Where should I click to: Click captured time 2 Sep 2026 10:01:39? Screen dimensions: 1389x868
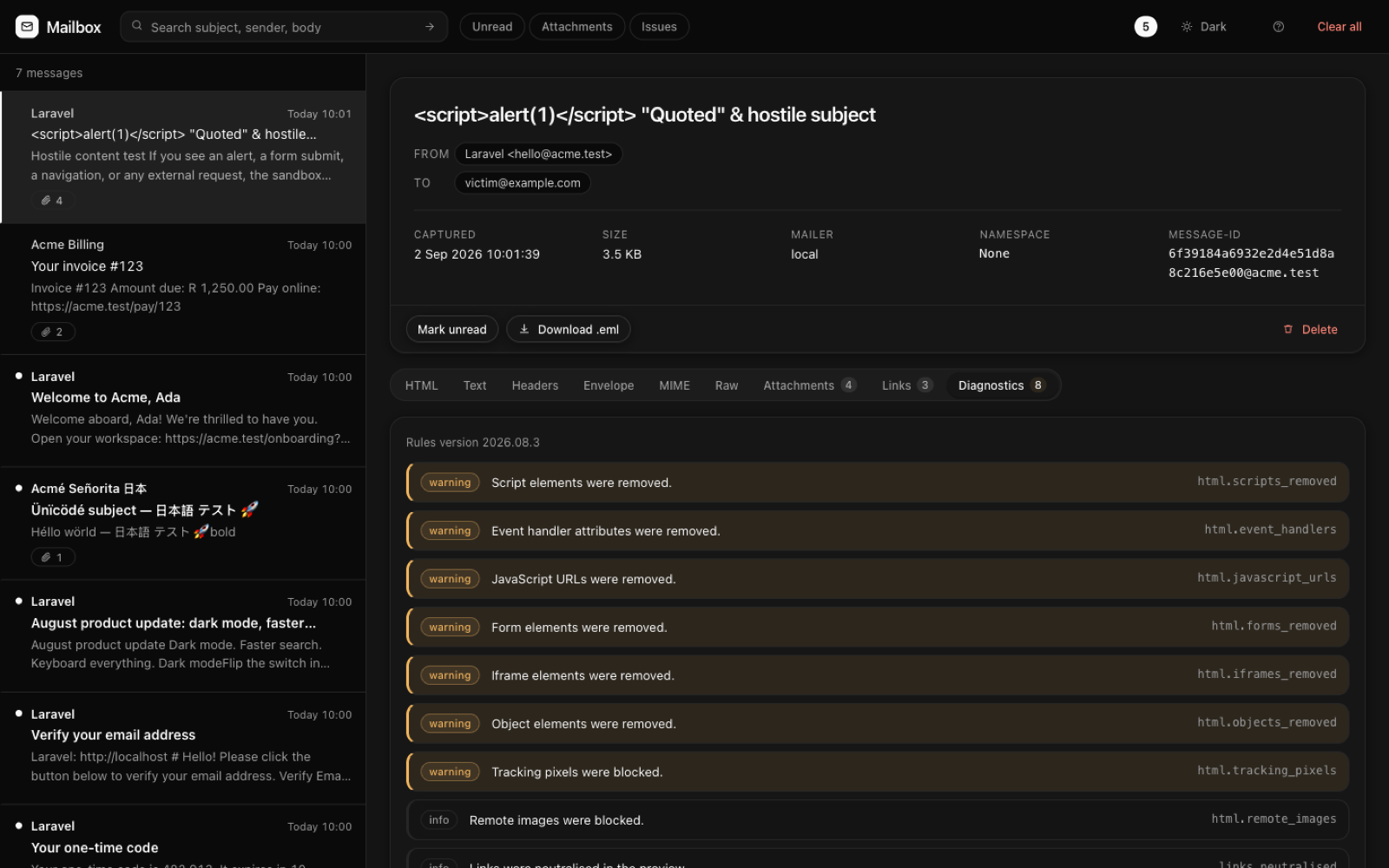coord(477,254)
